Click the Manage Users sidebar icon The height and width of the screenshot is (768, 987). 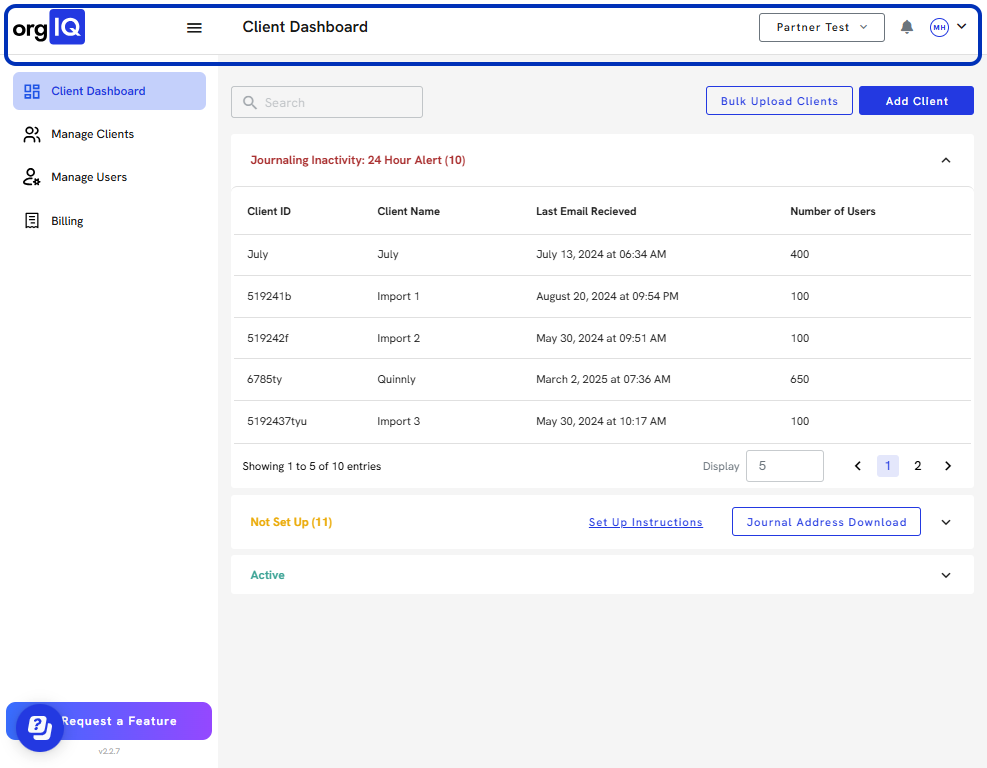point(32,177)
